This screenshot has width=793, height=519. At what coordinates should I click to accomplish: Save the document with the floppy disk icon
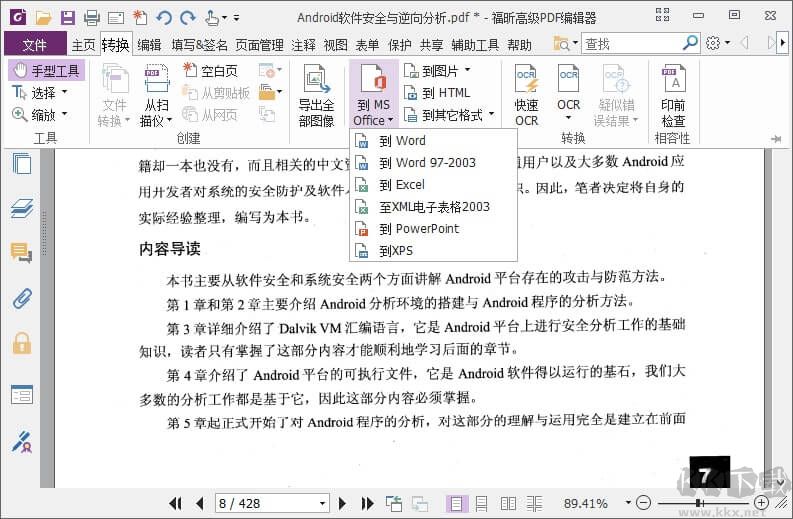68,18
